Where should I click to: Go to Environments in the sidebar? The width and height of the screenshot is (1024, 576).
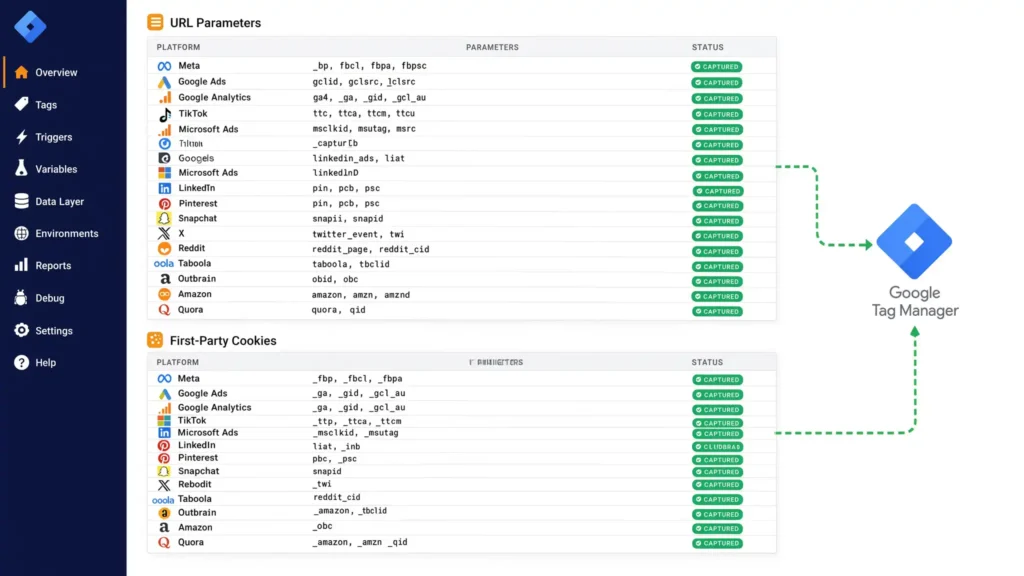(67, 233)
